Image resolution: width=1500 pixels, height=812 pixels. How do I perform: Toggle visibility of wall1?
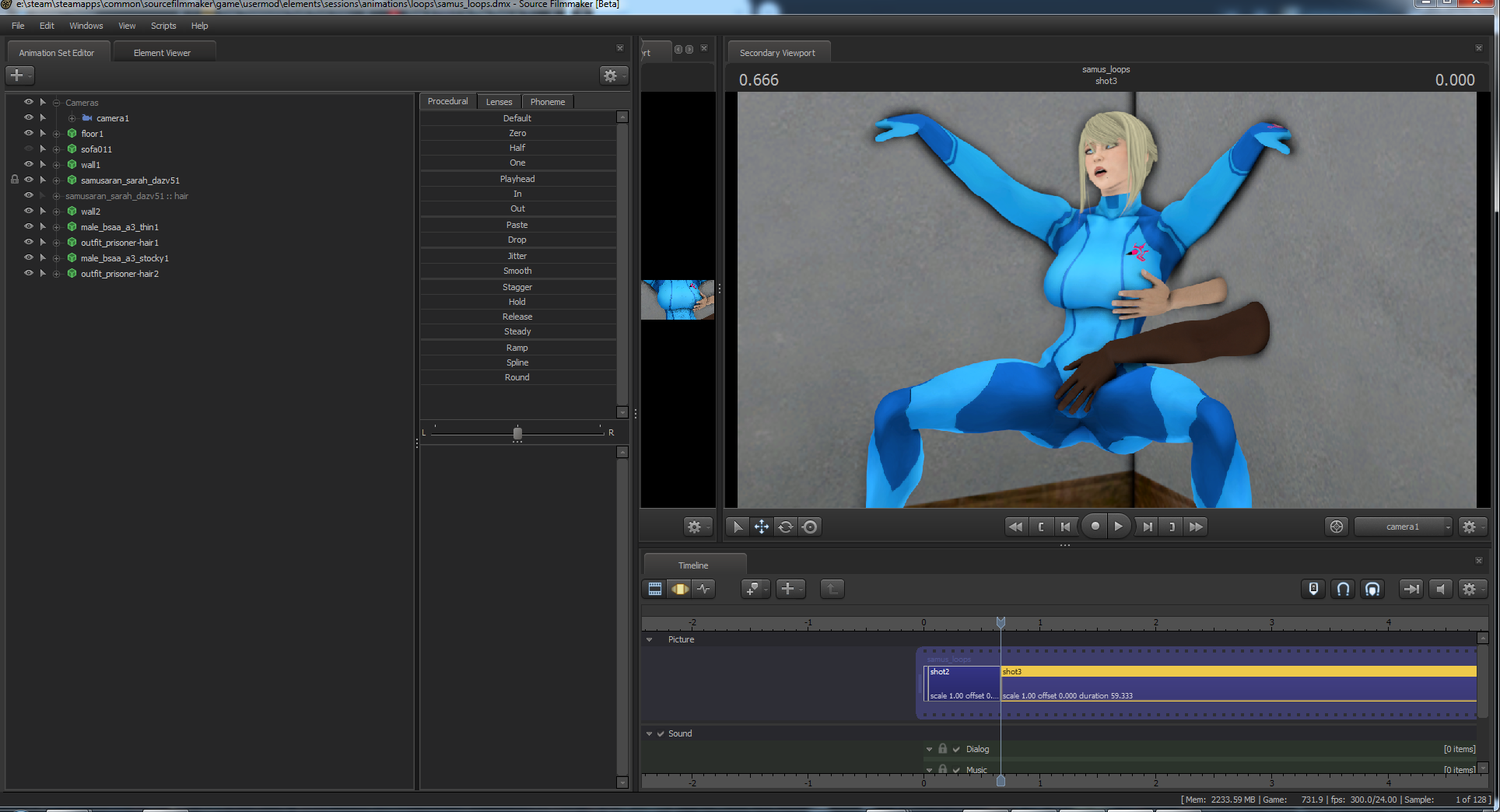pos(29,164)
